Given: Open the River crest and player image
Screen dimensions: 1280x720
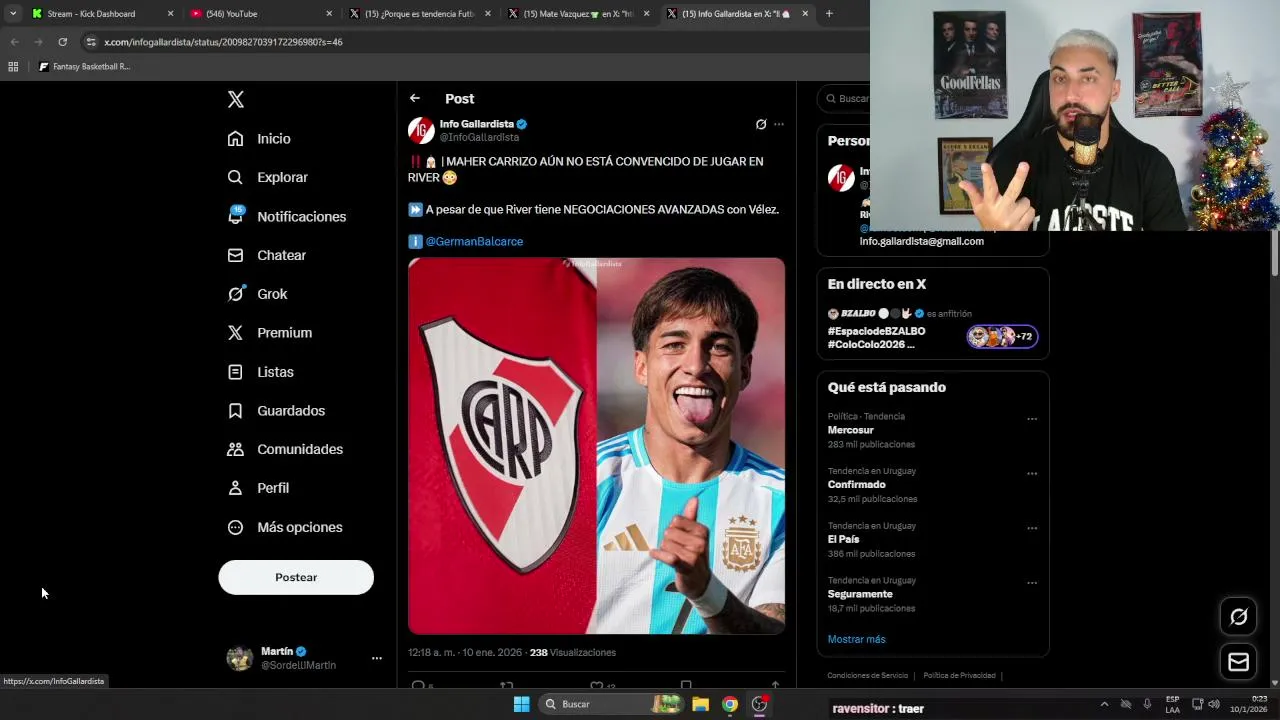Looking at the screenshot, I should (x=597, y=446).
